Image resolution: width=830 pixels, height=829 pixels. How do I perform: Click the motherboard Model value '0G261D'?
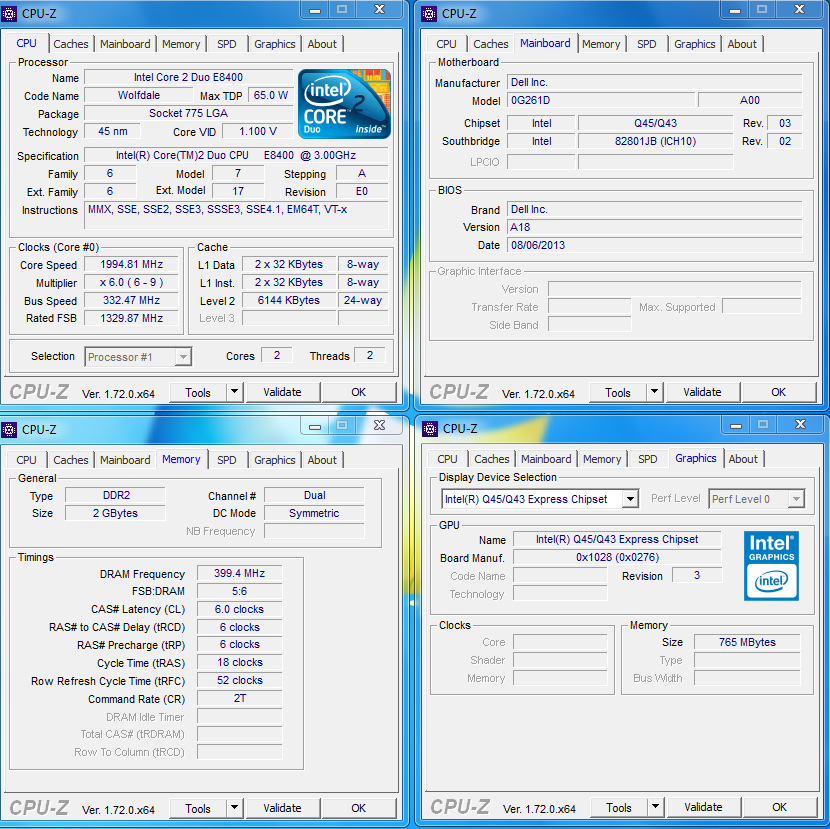[x=601, y=100]
